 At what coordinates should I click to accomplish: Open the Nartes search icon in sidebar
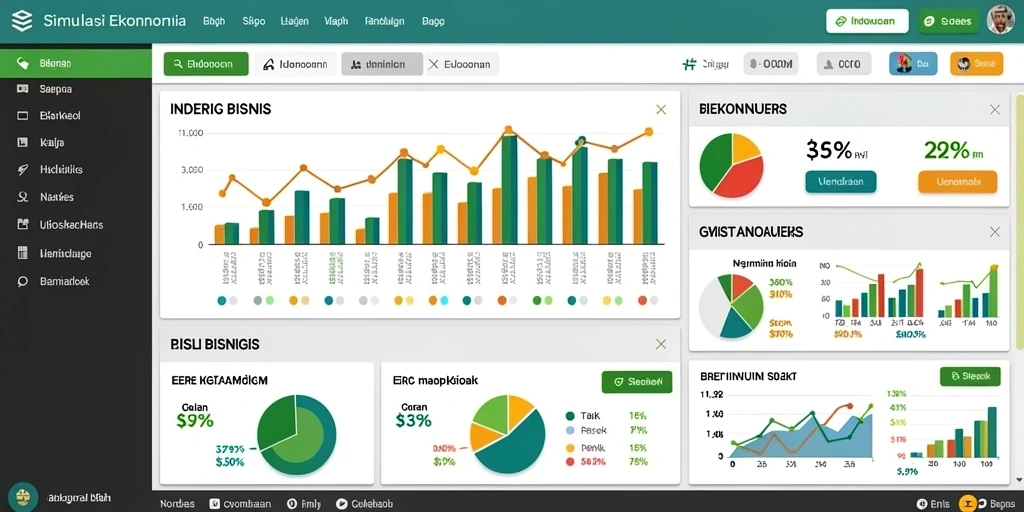click(22, 197)
